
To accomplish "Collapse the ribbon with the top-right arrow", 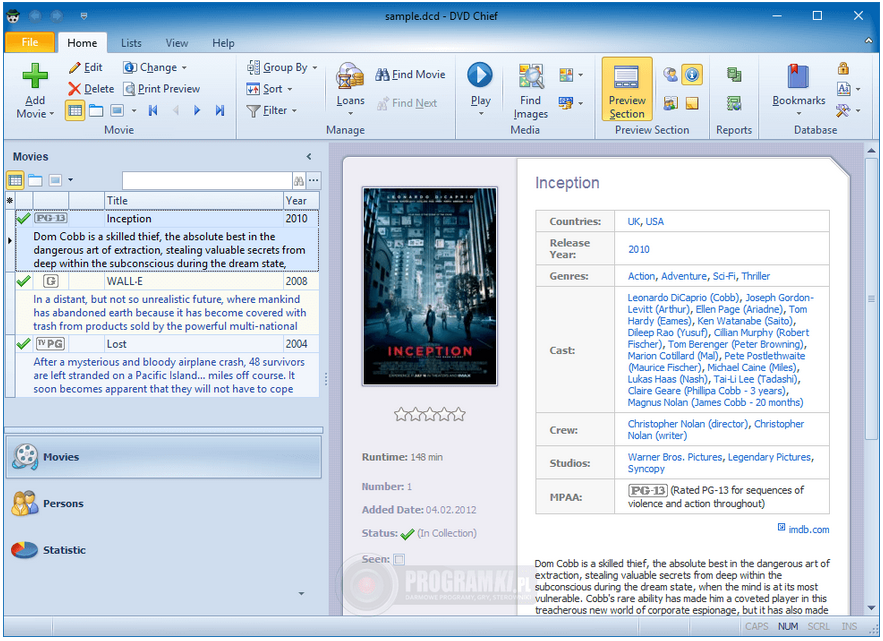I will (868, 41).
